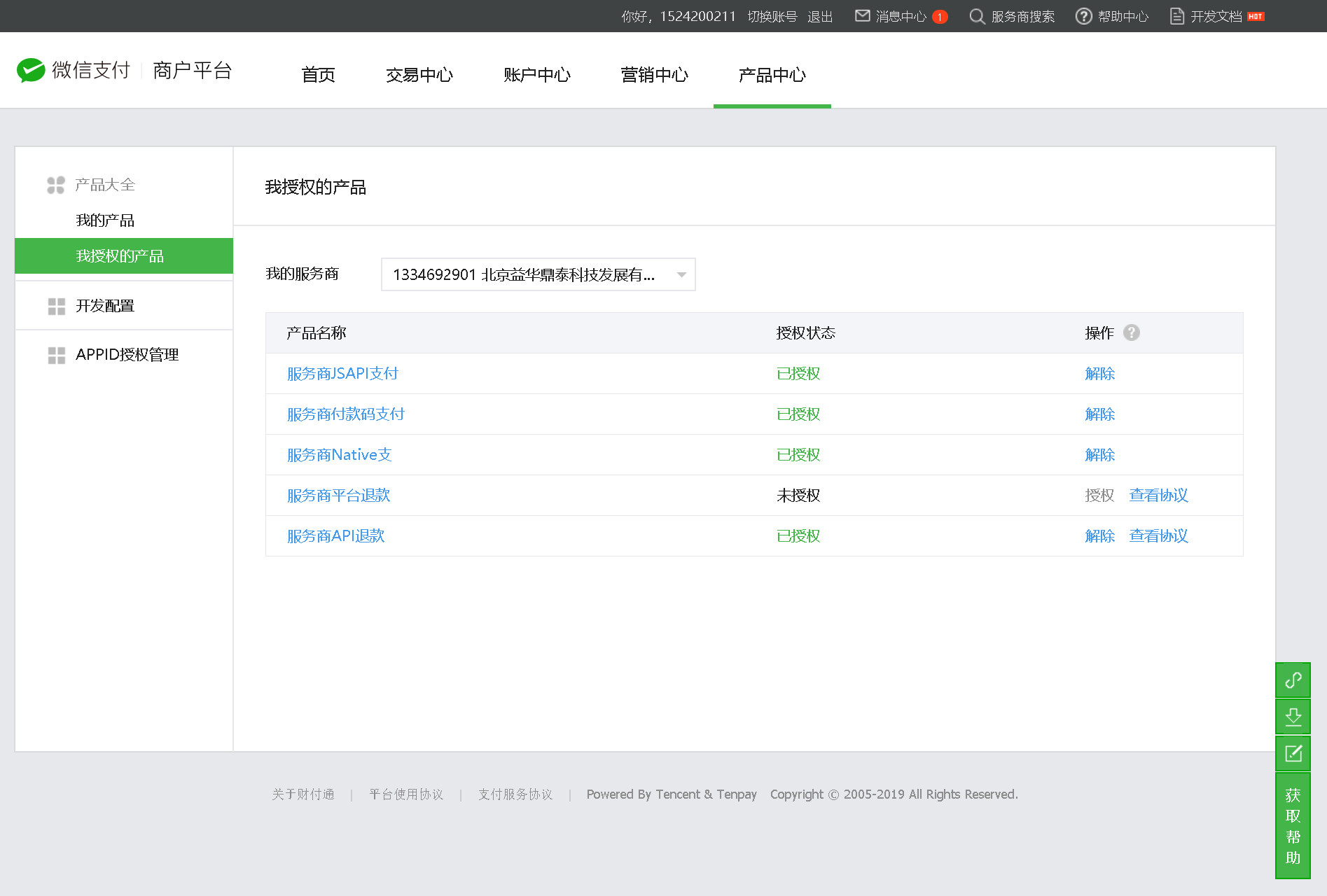Open the help center question mark icon
The image size is (1327, 896).
(1083, 16)
